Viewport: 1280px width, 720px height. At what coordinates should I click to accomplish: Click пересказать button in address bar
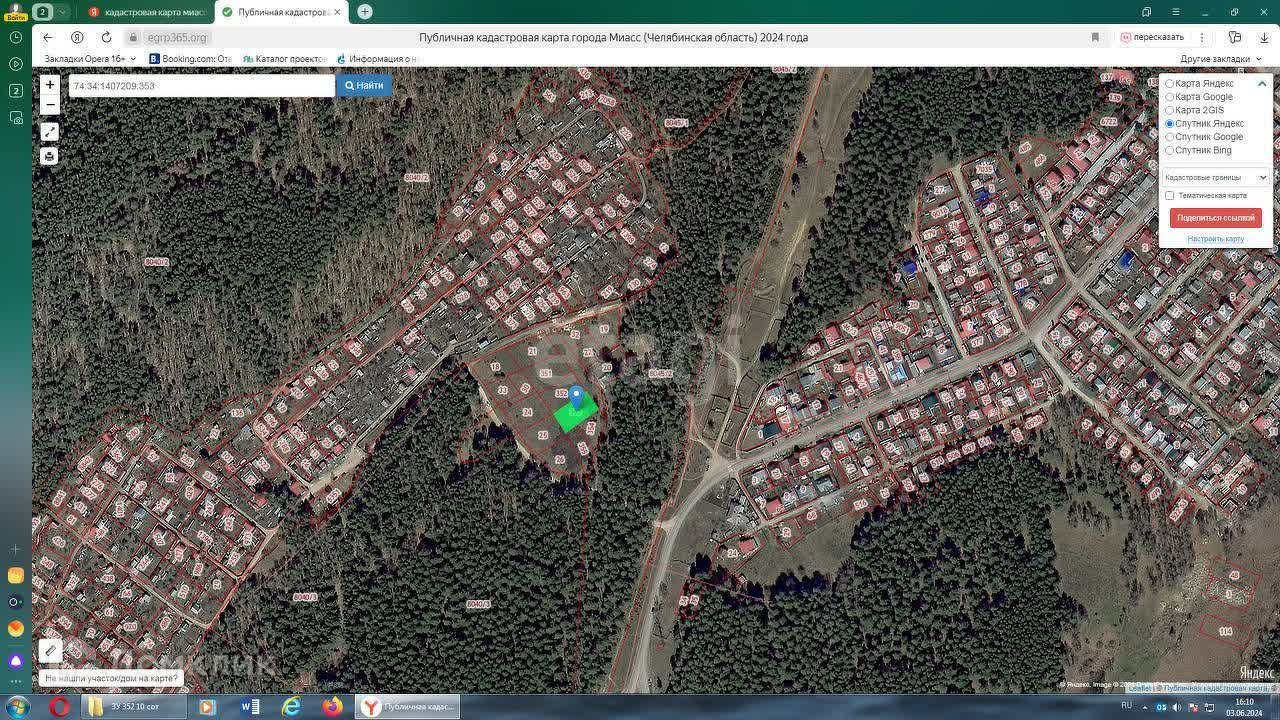1152,37
